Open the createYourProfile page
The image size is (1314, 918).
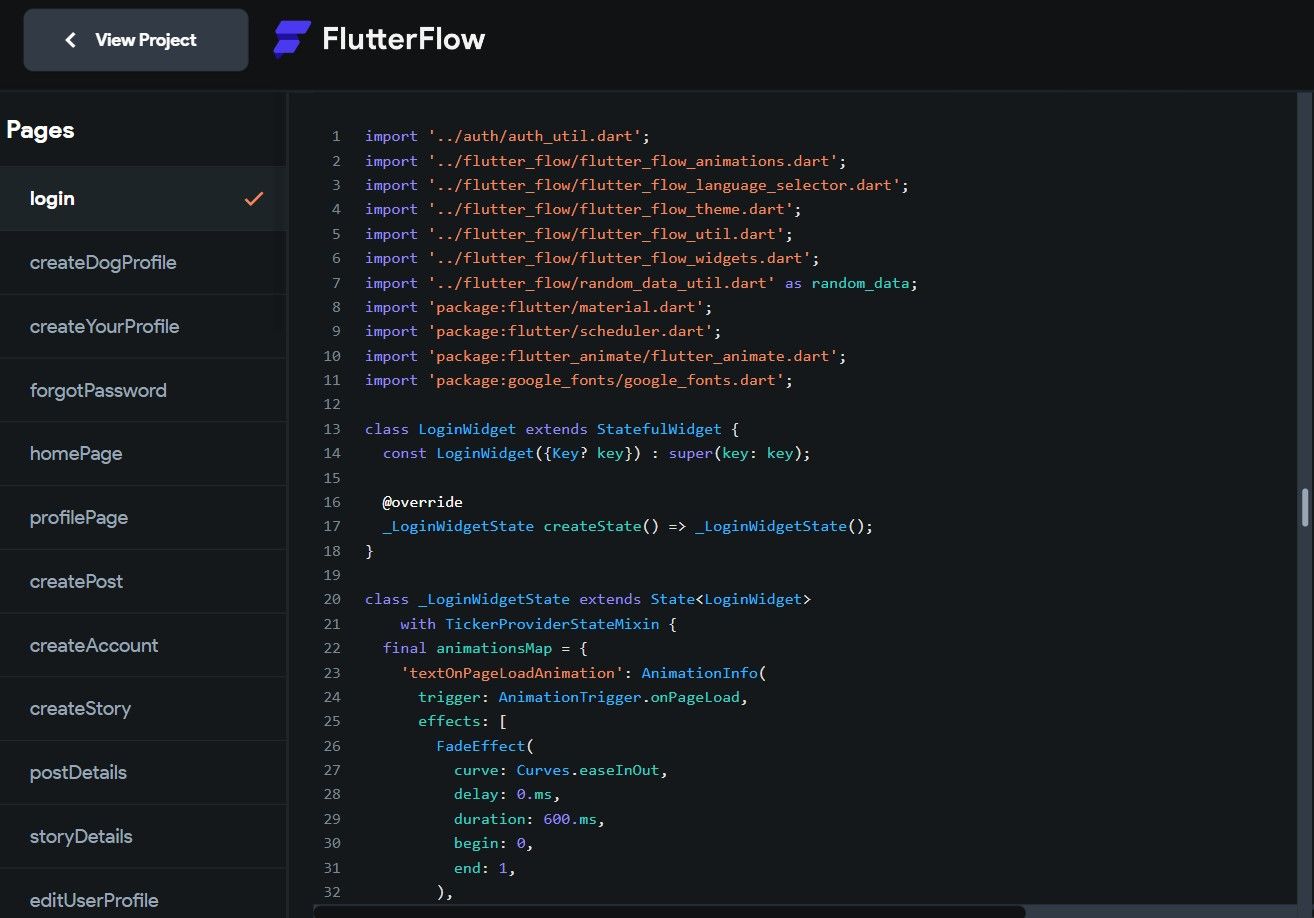pos(104,326)
